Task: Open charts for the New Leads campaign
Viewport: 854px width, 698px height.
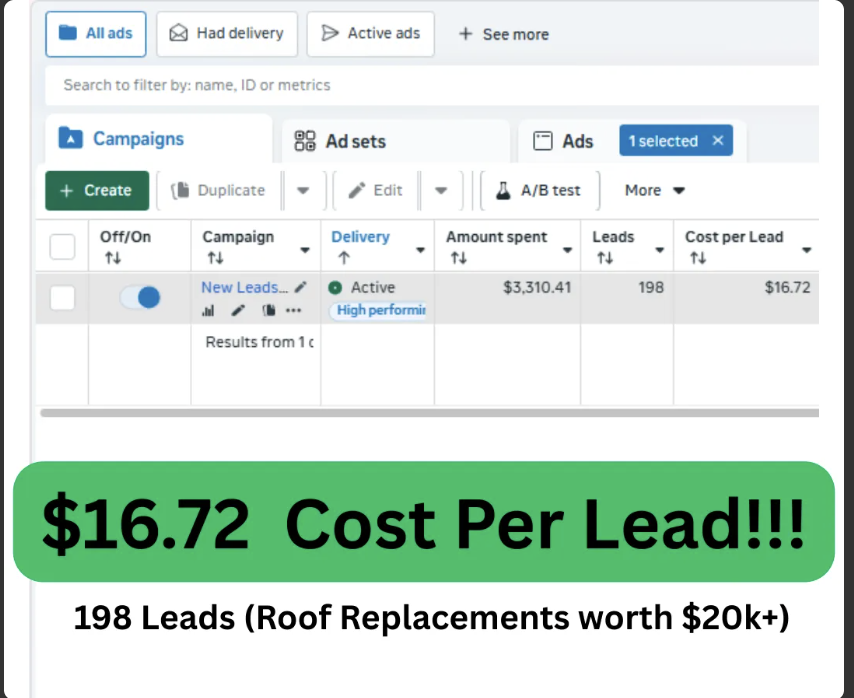Action: 208,310
